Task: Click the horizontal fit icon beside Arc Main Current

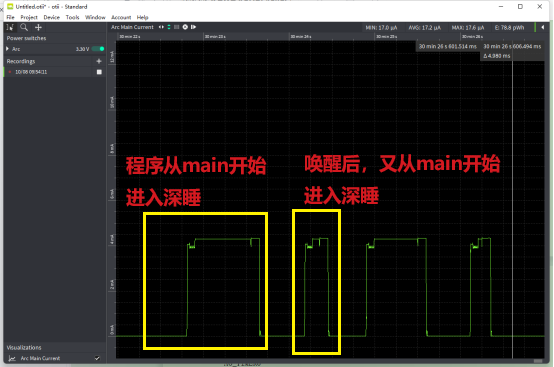Action: [x=161, y=27]
